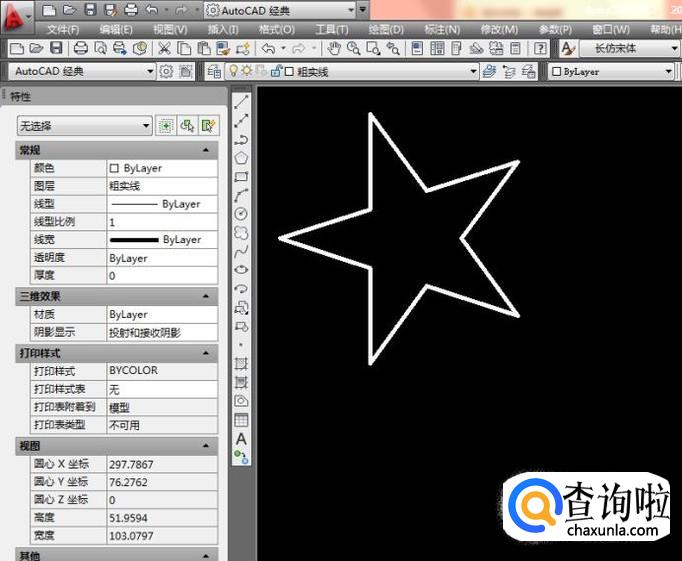Open the ByLayer color control dropdown

click(611, 71)
